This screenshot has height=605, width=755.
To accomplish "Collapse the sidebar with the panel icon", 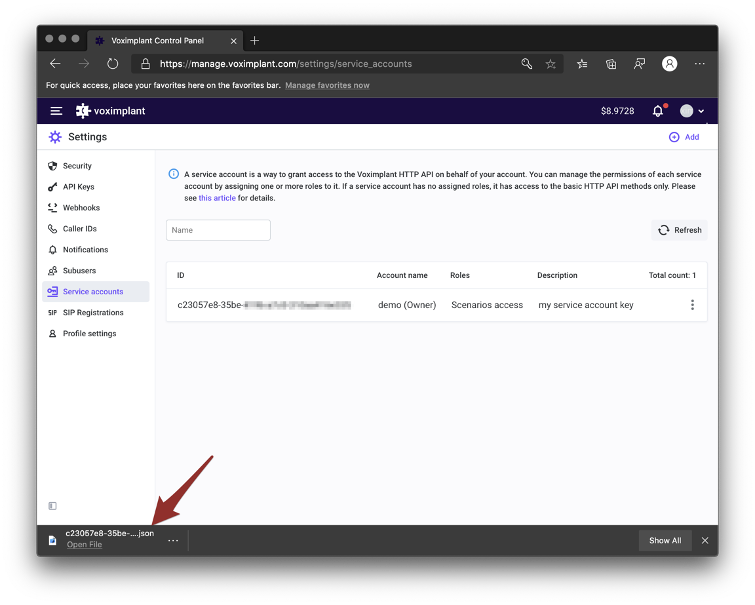I will coord(52,506).
